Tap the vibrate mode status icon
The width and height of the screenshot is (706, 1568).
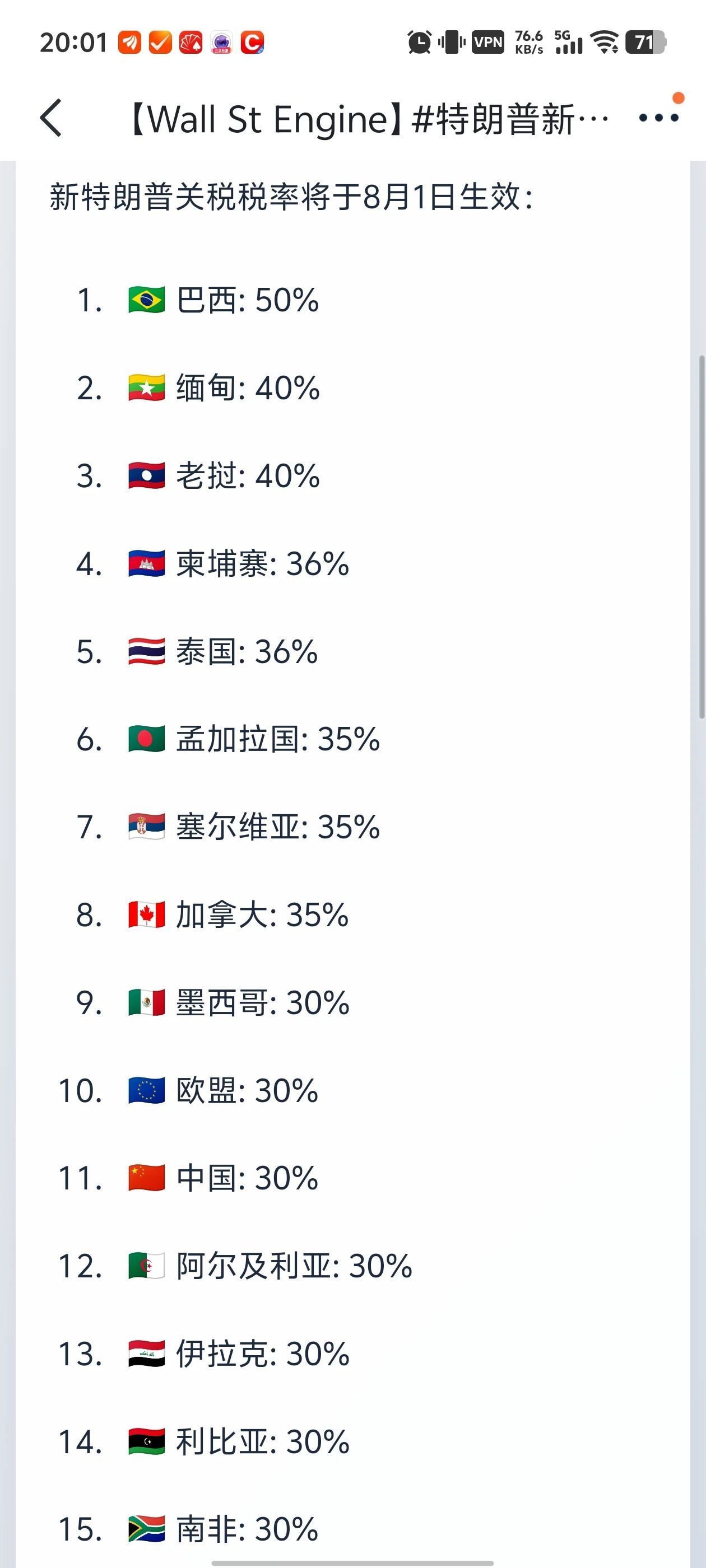tap(452, 42)
